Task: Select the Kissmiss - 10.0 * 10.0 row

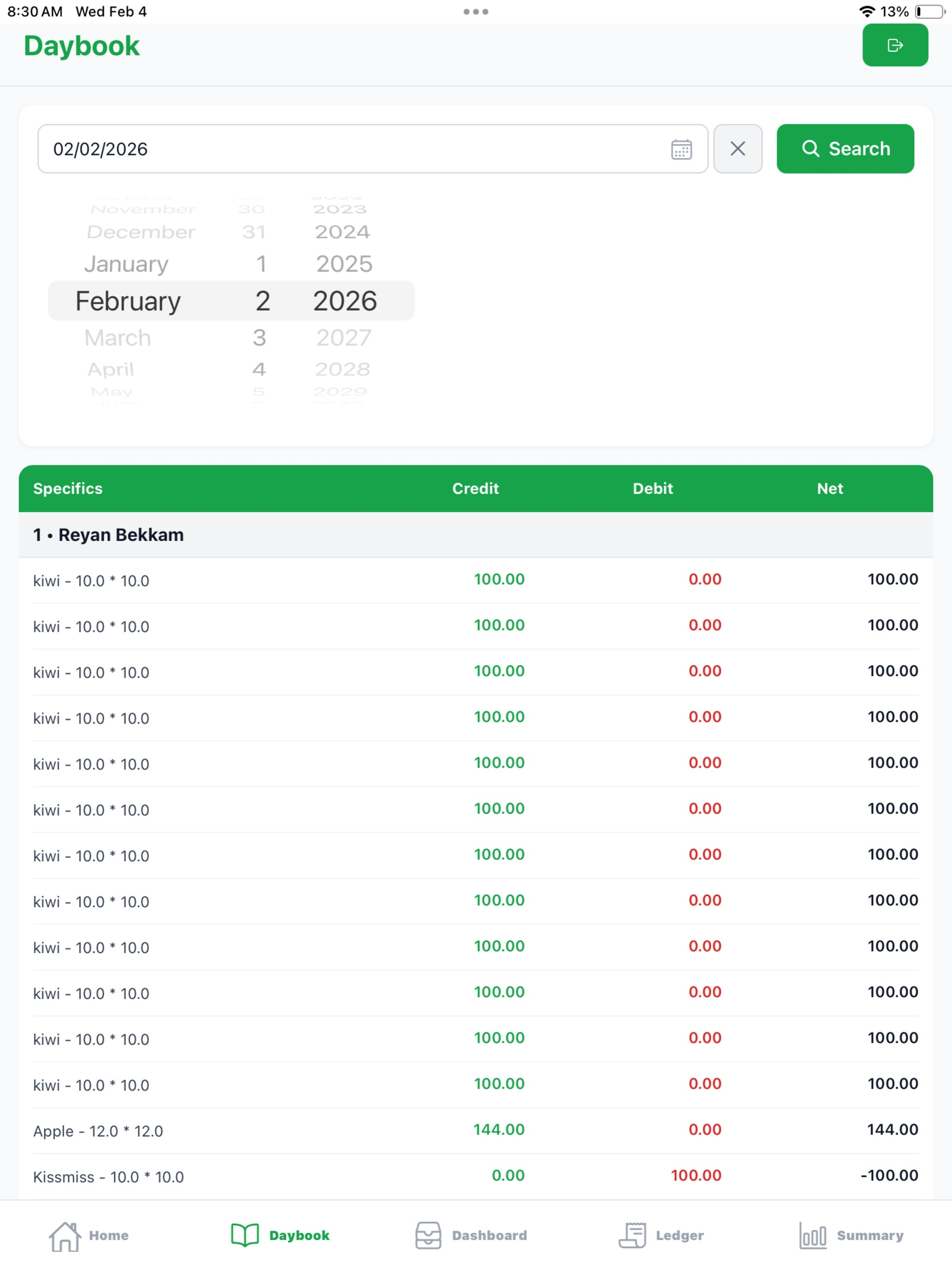Action: (x=476, y=1176)
